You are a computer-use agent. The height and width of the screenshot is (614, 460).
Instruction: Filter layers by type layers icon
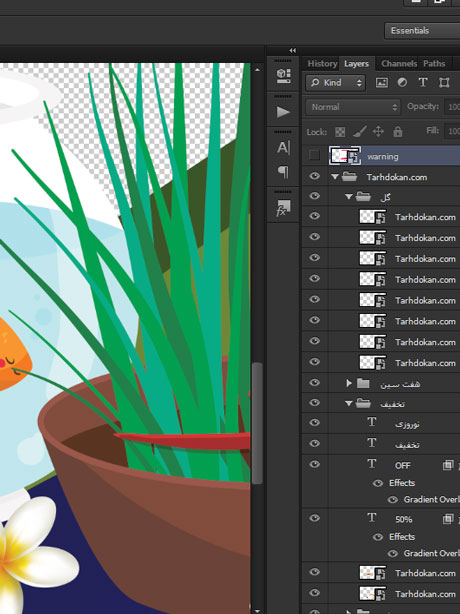[423, 83]
